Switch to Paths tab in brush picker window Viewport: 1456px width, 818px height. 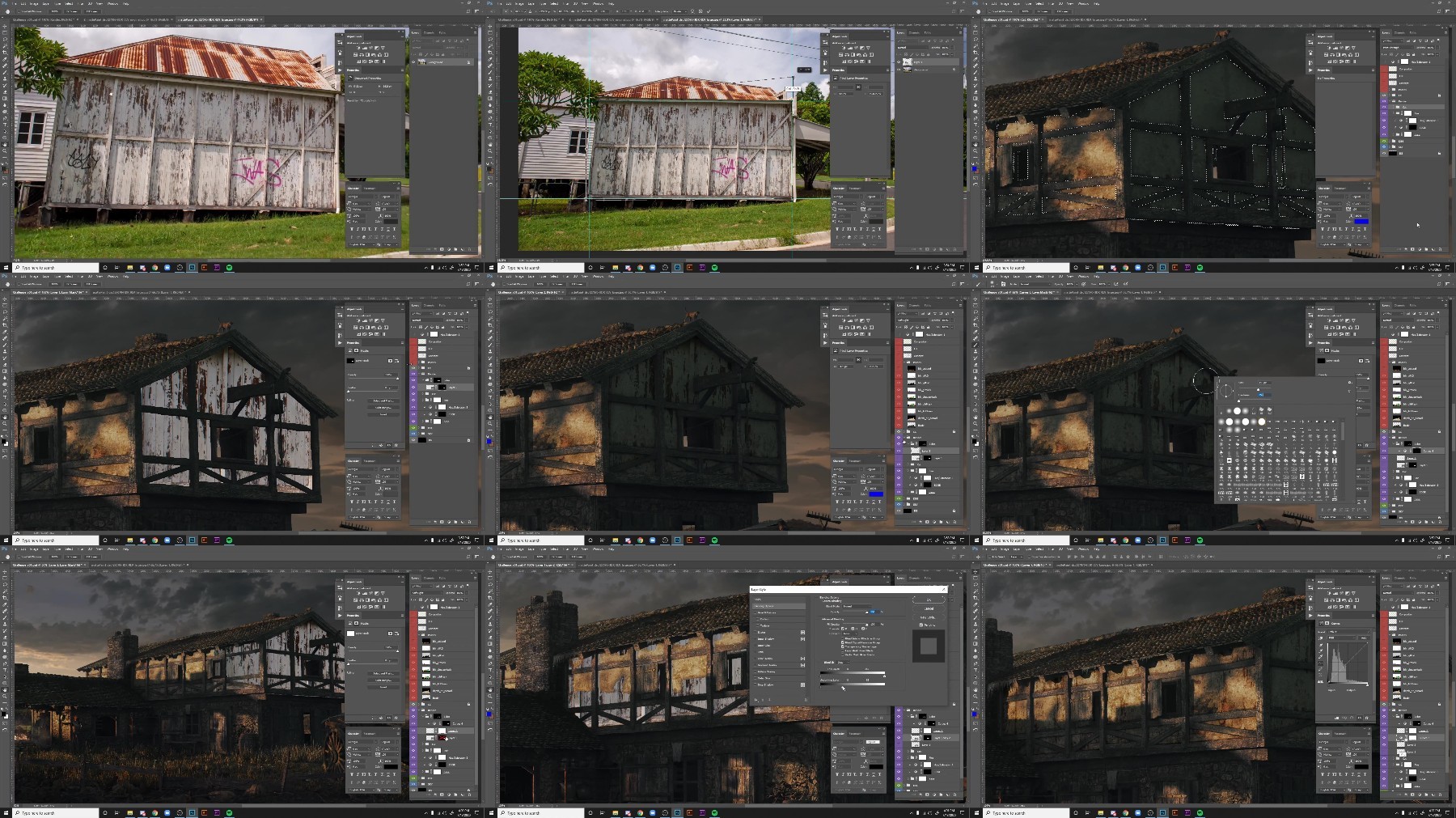click(x=1413, y=306)
